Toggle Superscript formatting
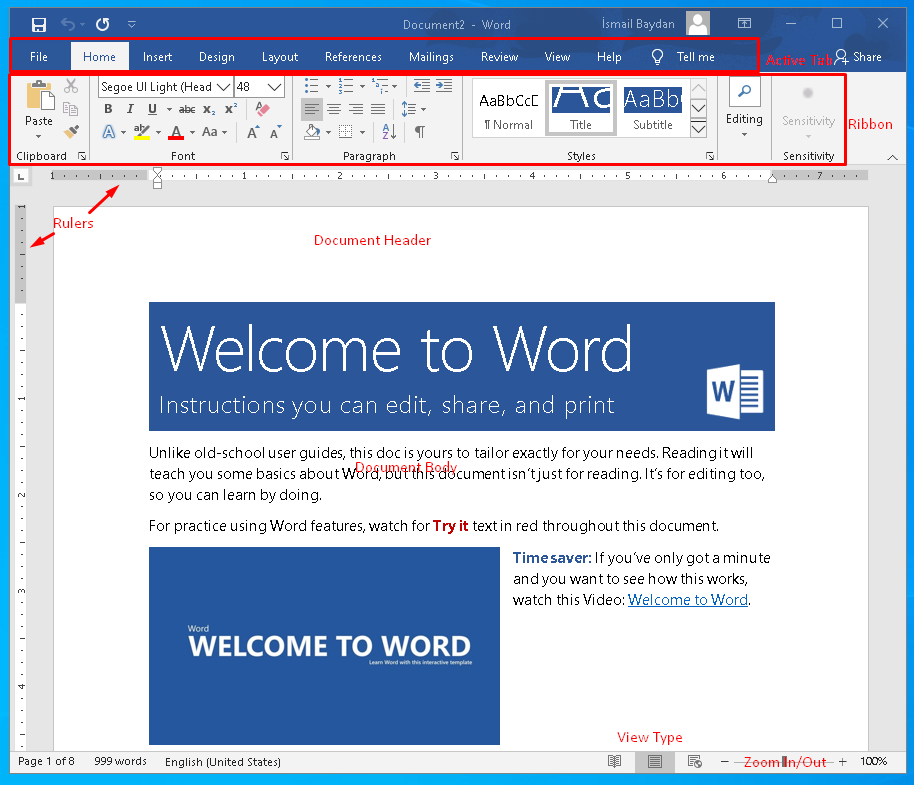The image size is (914, 785). (231, 109)
